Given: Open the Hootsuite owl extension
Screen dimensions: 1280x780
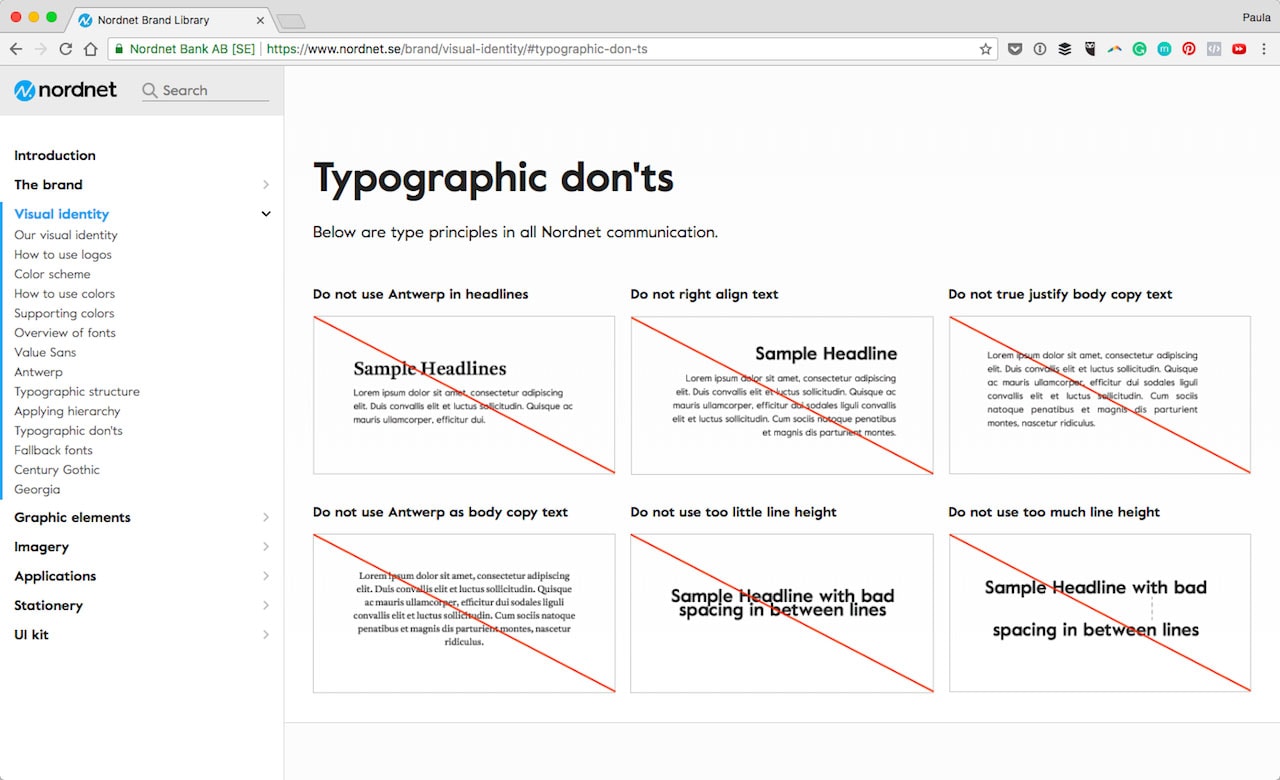Looking at the screenshot, I should (1090, 48).
